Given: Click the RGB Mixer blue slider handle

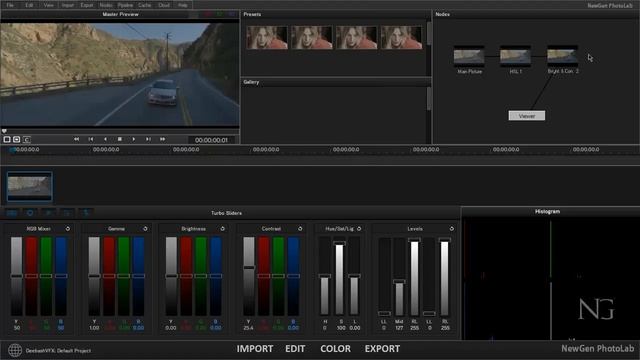Looking at the screenshot, I should pyautogui.click(x=61, y=276).
